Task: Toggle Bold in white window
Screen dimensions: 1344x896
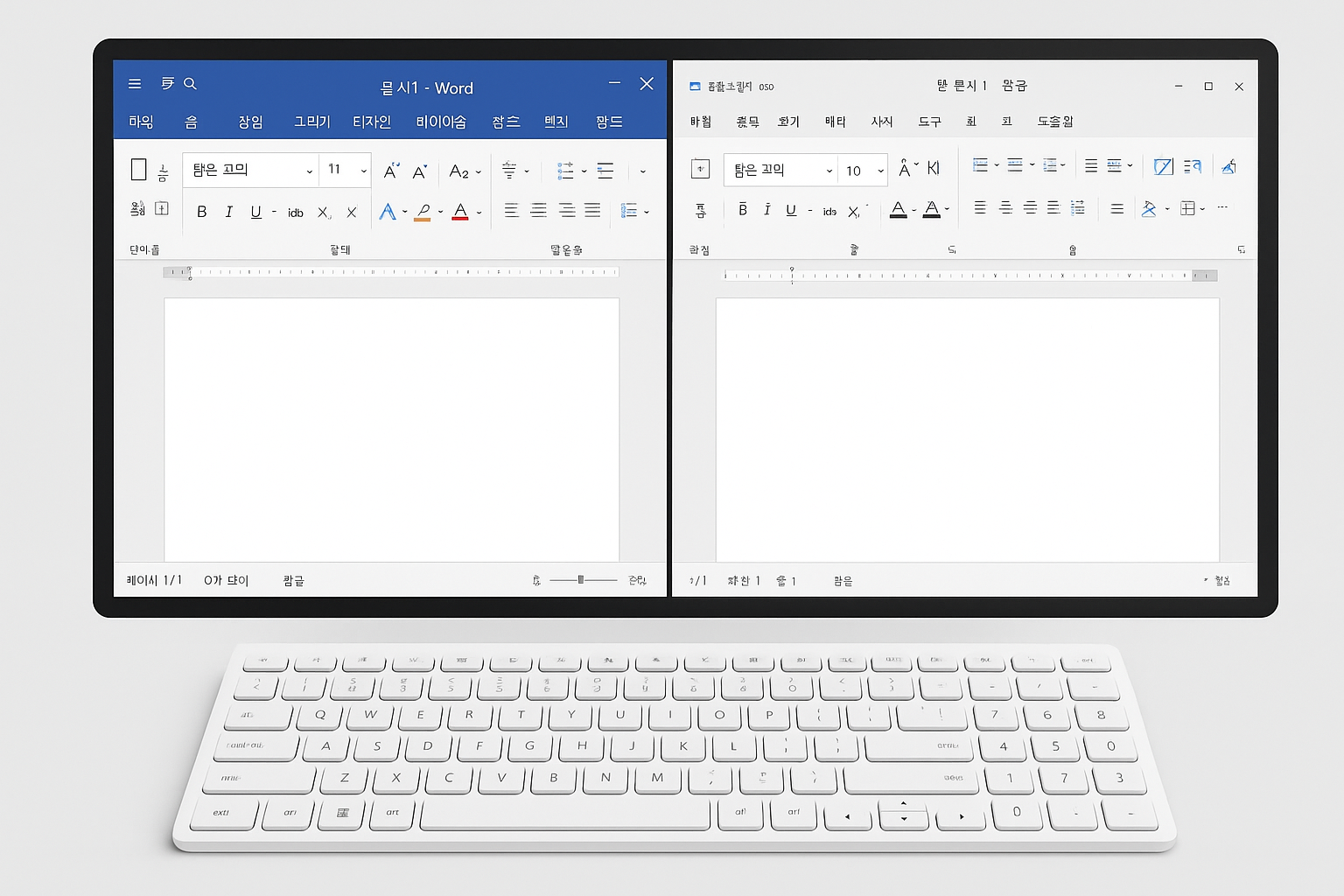Action: coord(743,209)
